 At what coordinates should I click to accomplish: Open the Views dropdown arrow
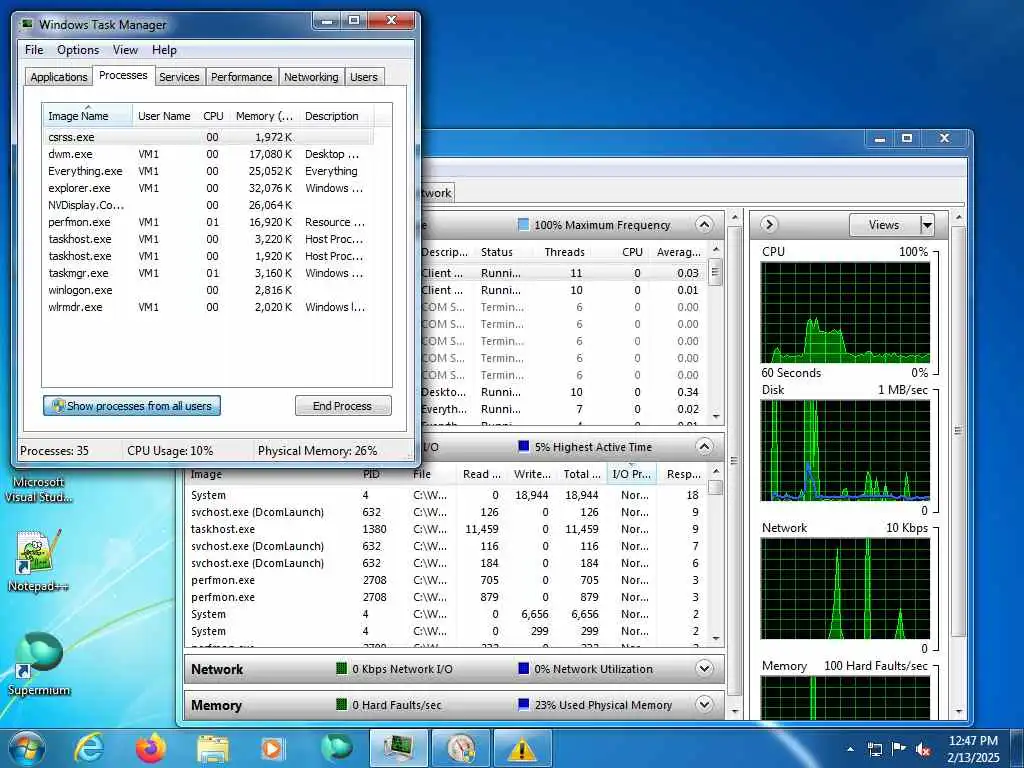point(927,225)
